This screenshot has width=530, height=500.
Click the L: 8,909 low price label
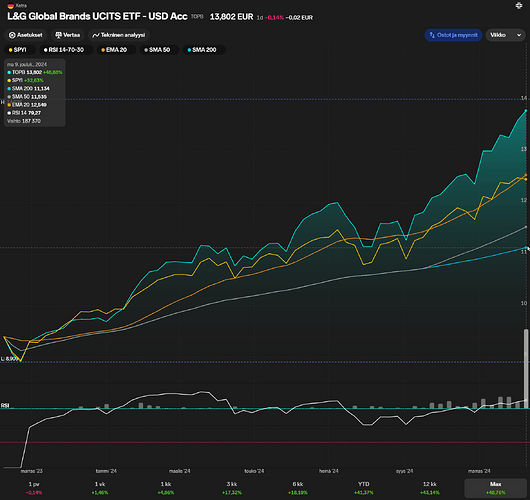point(9,359)
